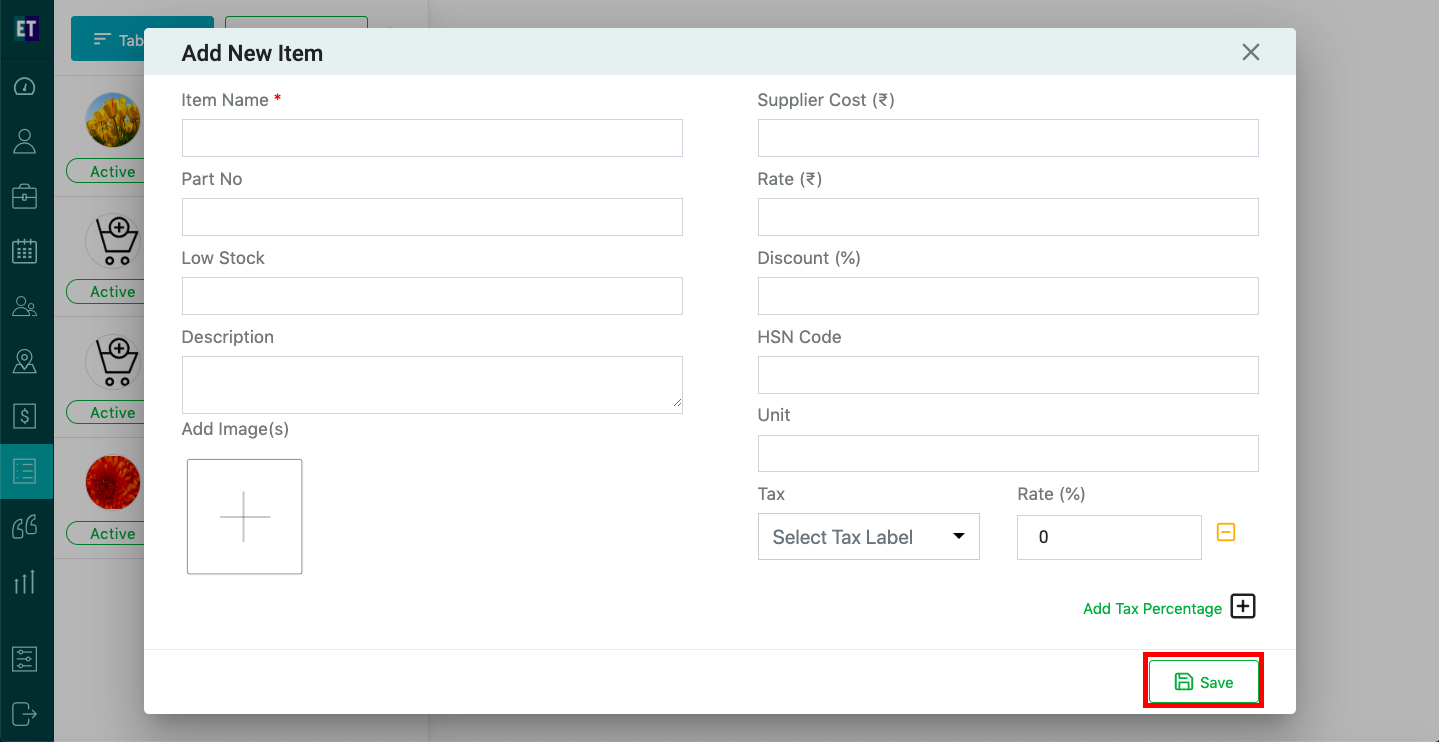This screenshot has height=742, width=1439.
Task: Click the teal Table view button behind dialog
Action: (107, 39)
